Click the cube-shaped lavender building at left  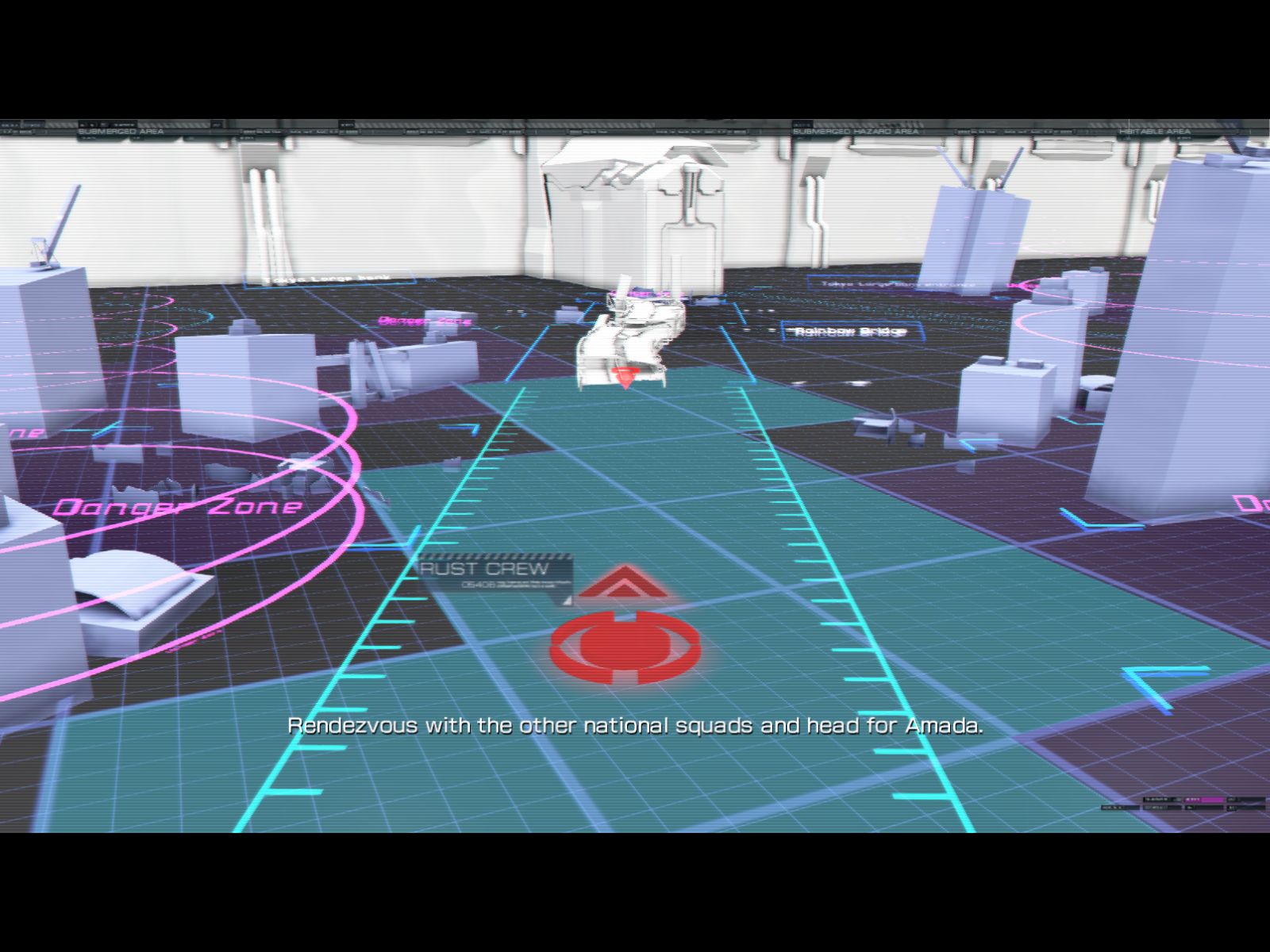click(244, 385)
